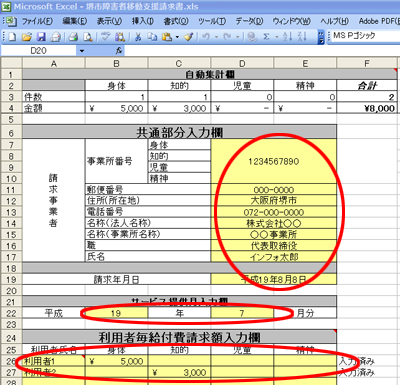Open the Paste options dropdown arrow
The image size is (400, 385).
pyautogui.click(x=177, y=37)
